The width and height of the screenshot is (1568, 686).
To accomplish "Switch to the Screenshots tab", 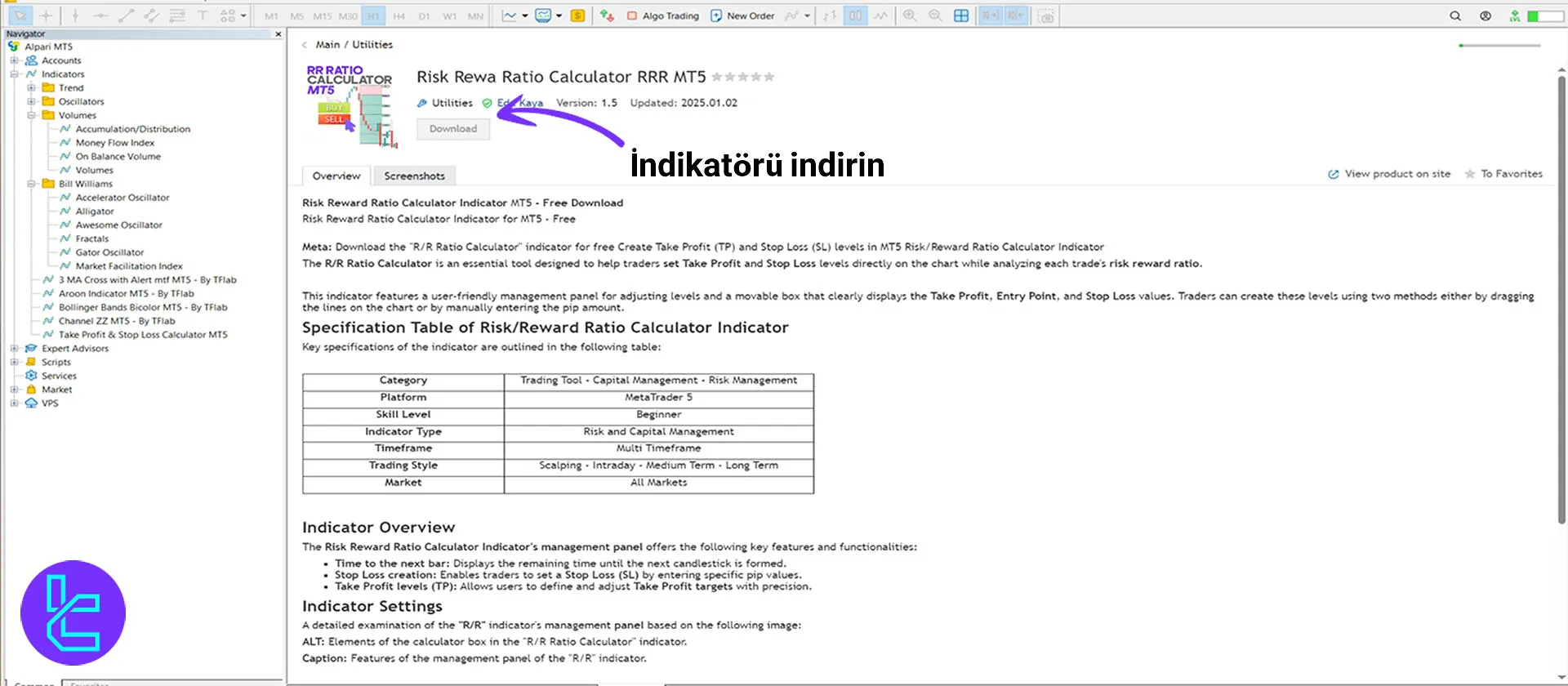I will pyautogui.click(x=414, y=176).
